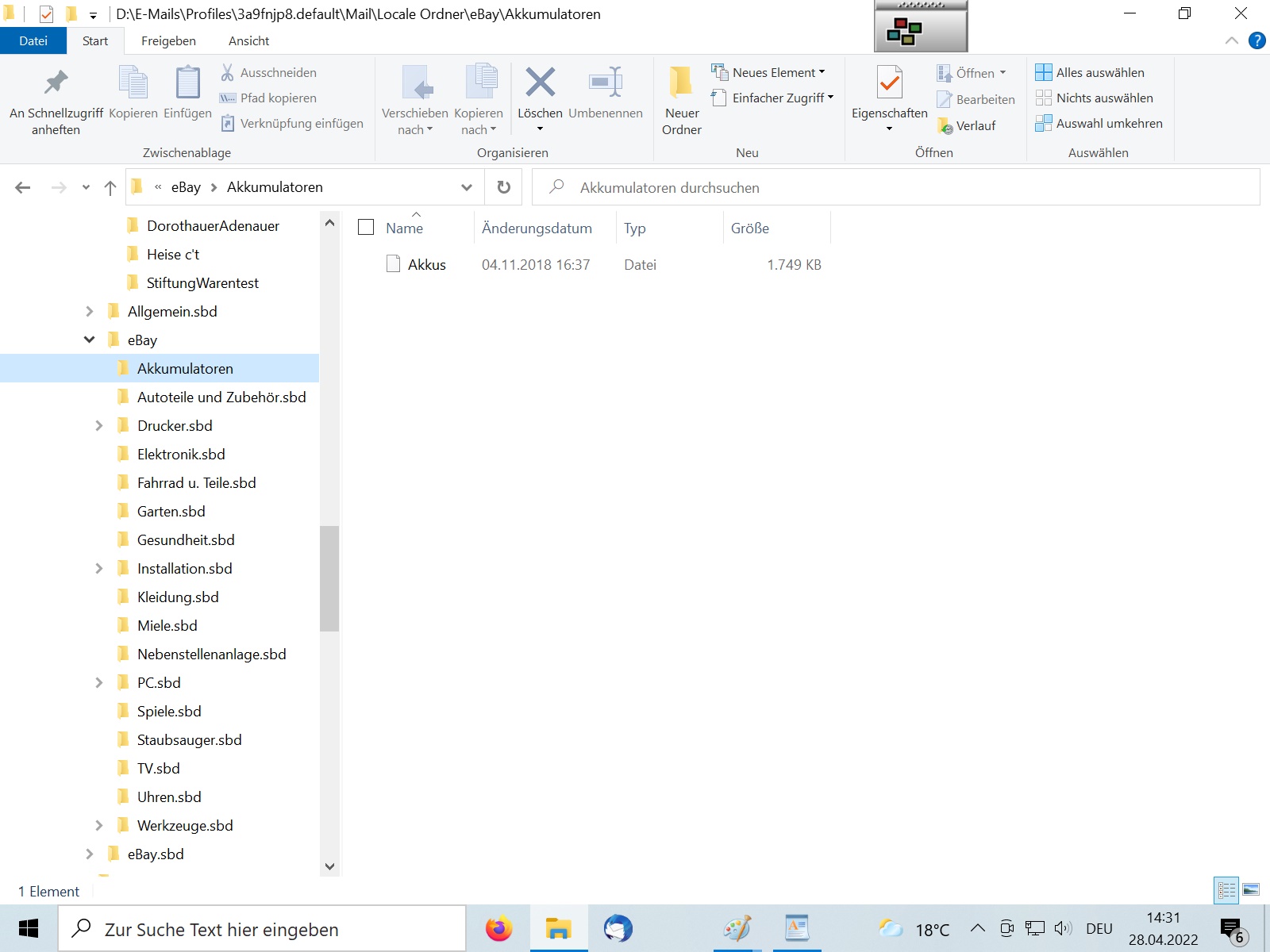Collapse the ribbon with the chevron

(x=1232, y=40)
